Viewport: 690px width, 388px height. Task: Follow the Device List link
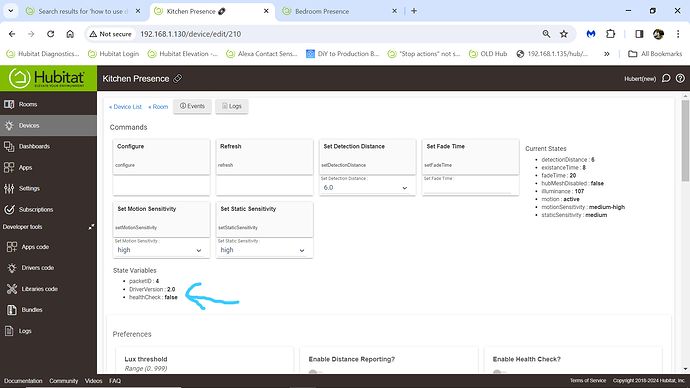click(125, 107)
